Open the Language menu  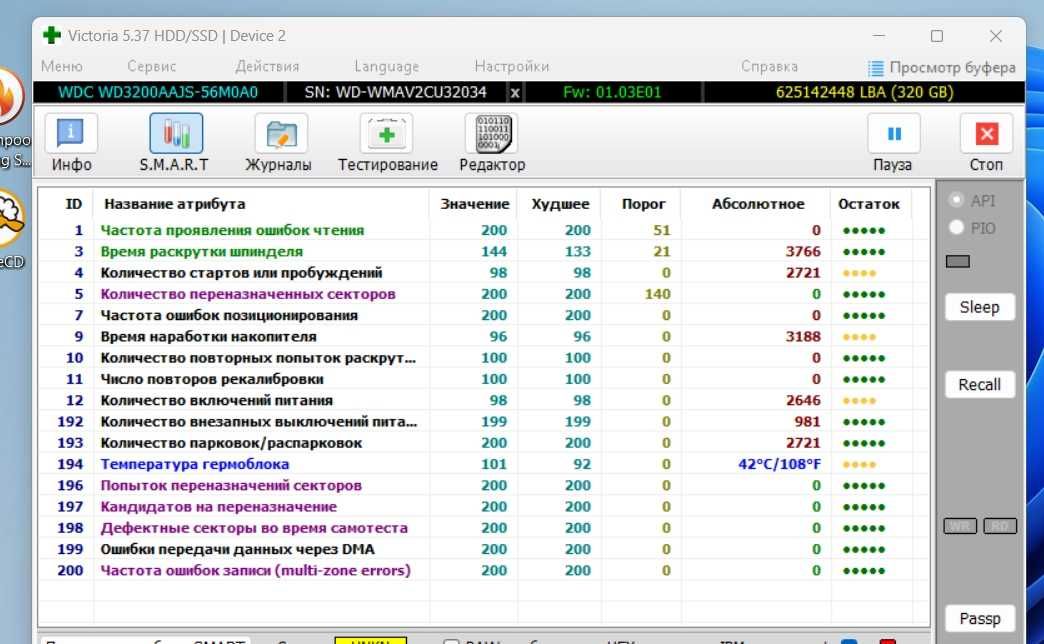click(387, 66)
